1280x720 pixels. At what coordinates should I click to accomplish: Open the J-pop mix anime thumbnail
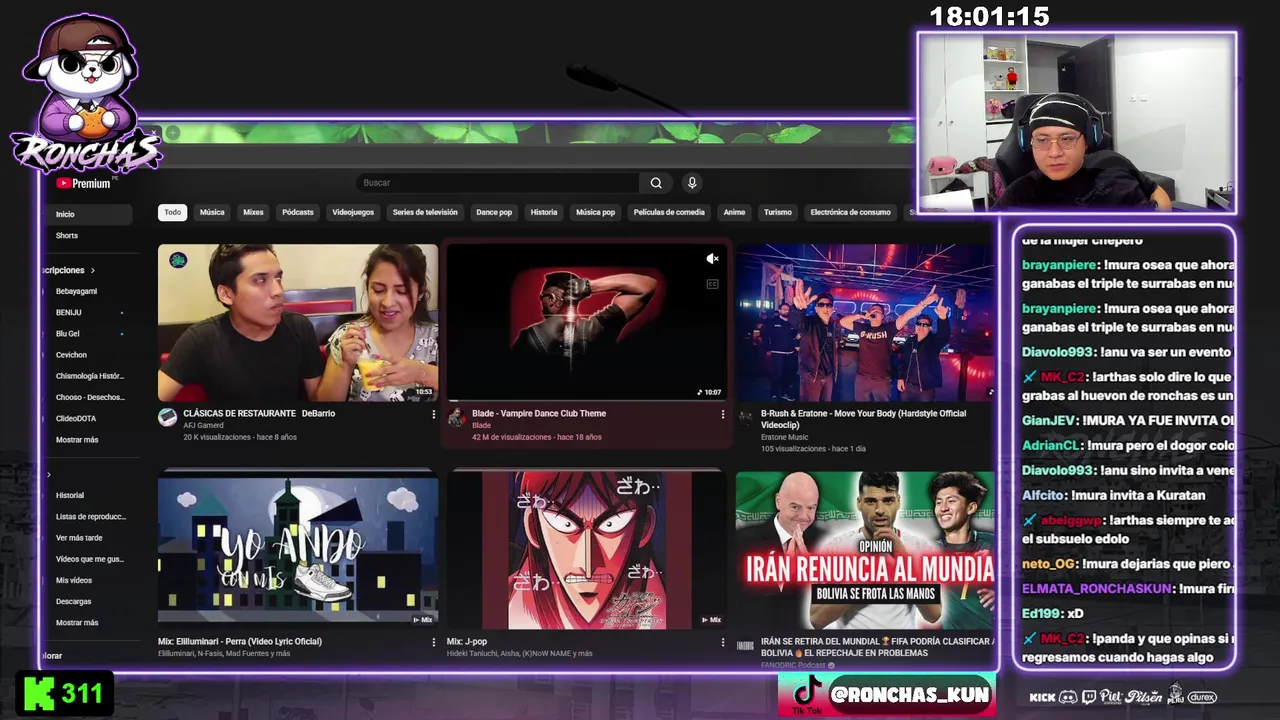click(587, 550)
